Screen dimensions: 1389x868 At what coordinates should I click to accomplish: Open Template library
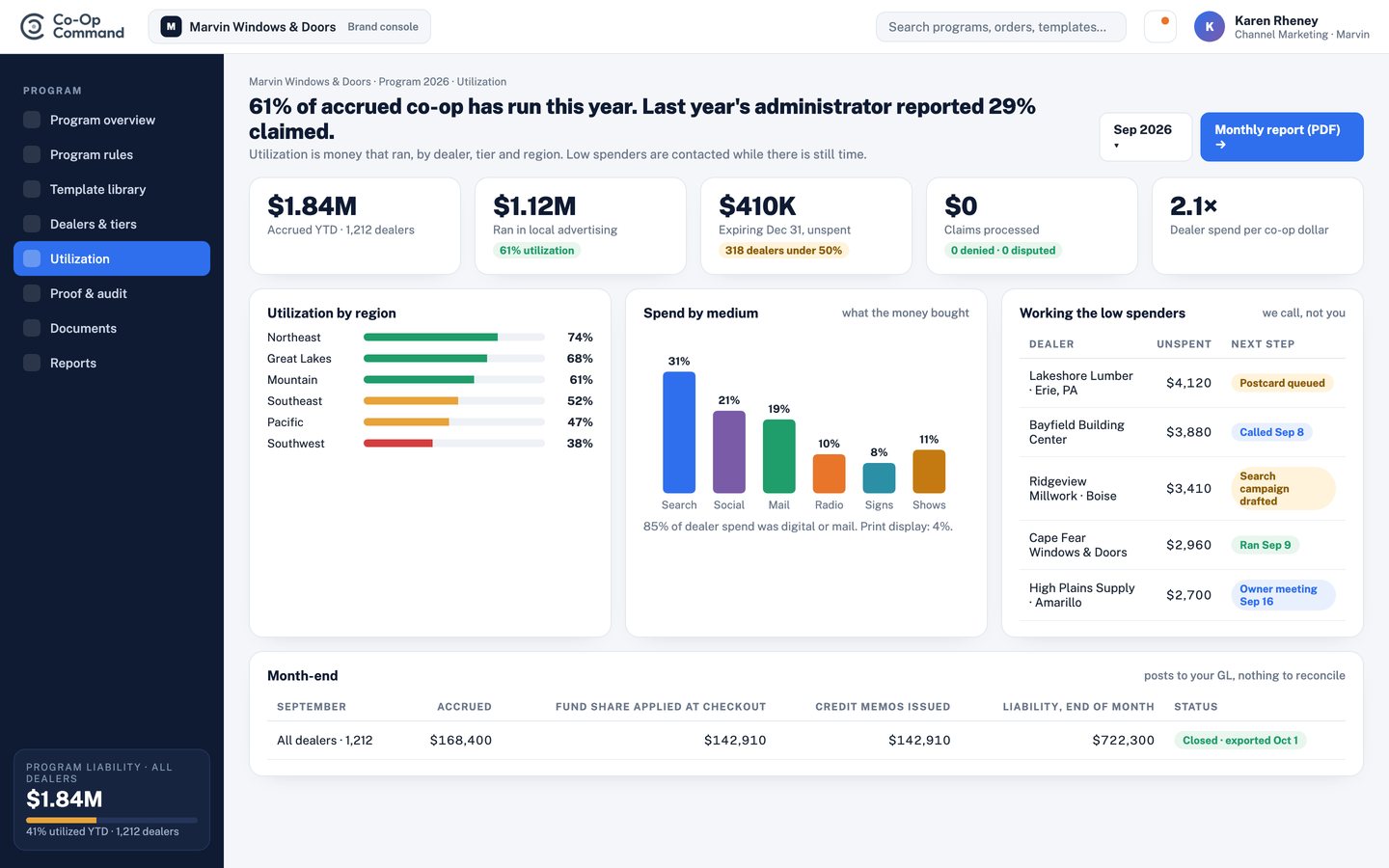(112, 189)
